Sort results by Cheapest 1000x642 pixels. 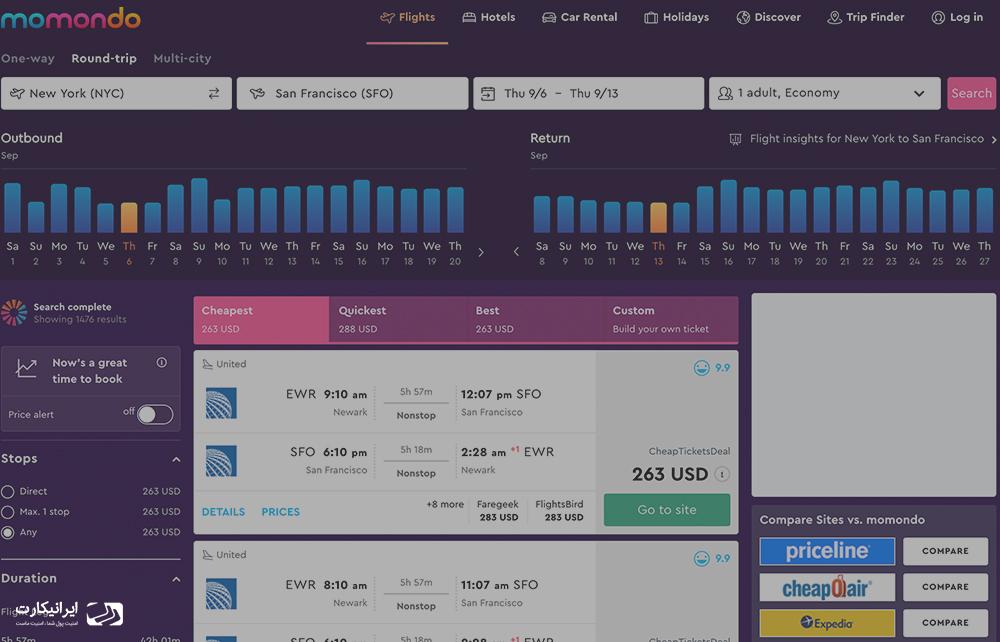[261, 319]
